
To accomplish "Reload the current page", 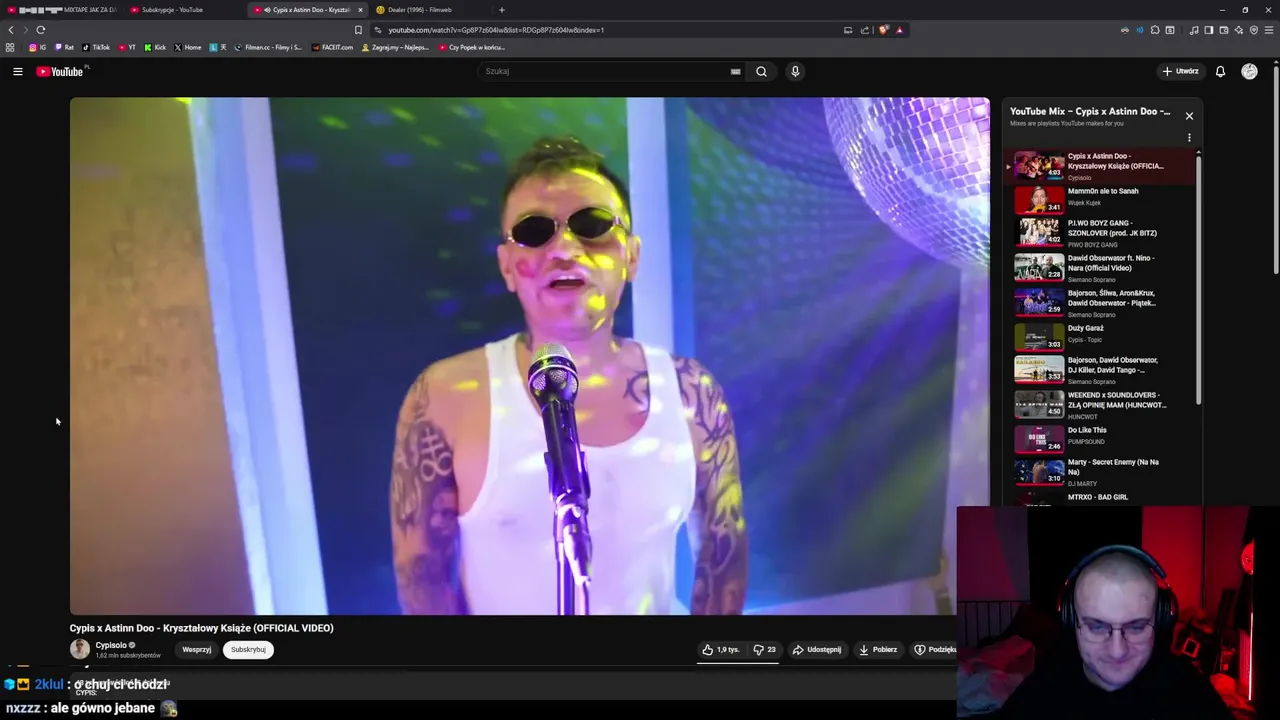I will [x=40, y=30].
